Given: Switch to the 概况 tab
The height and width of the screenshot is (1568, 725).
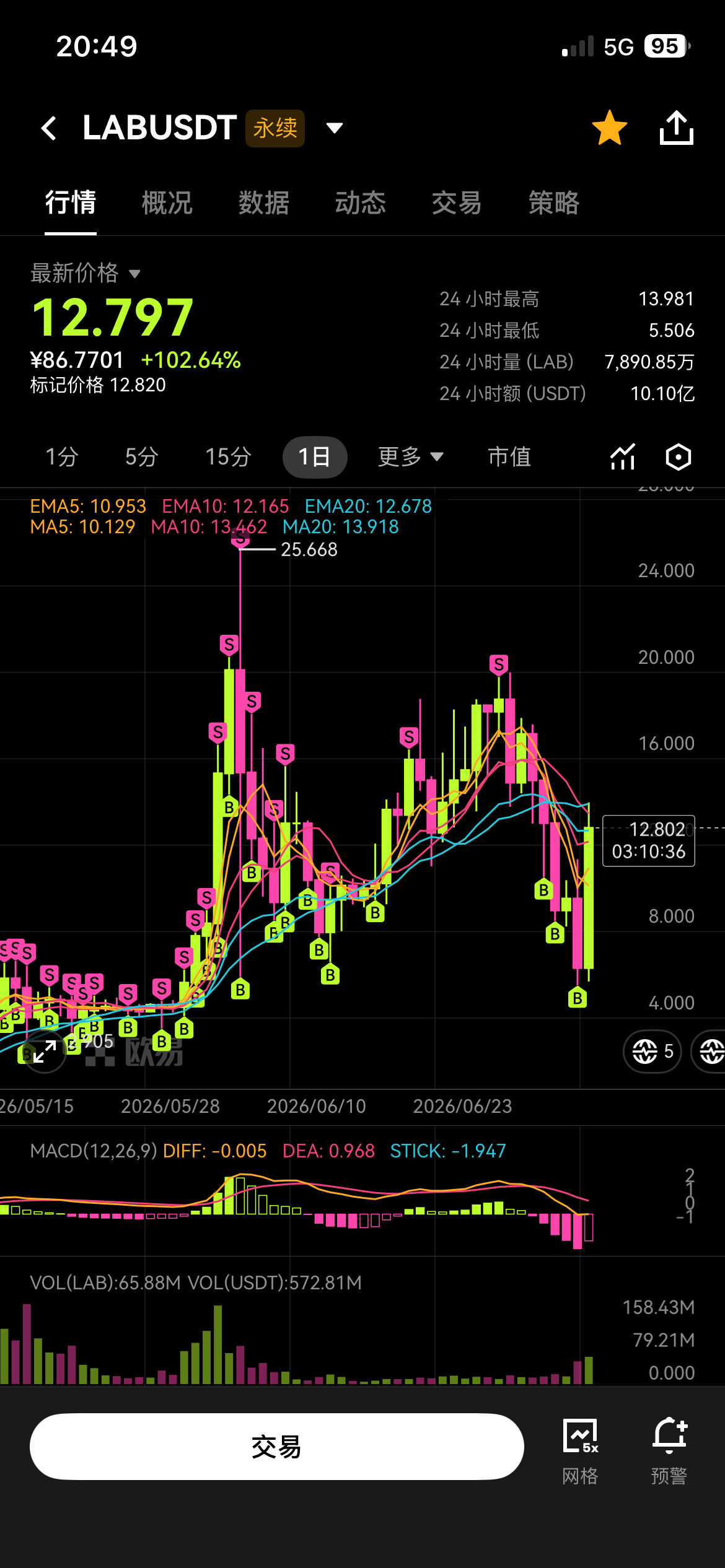Looking at the screenshot, I should 167,203.
